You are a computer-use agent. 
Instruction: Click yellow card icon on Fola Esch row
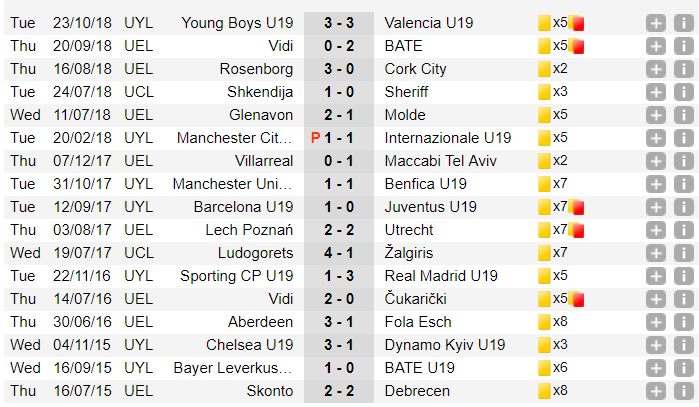click(x=544, y=322)
